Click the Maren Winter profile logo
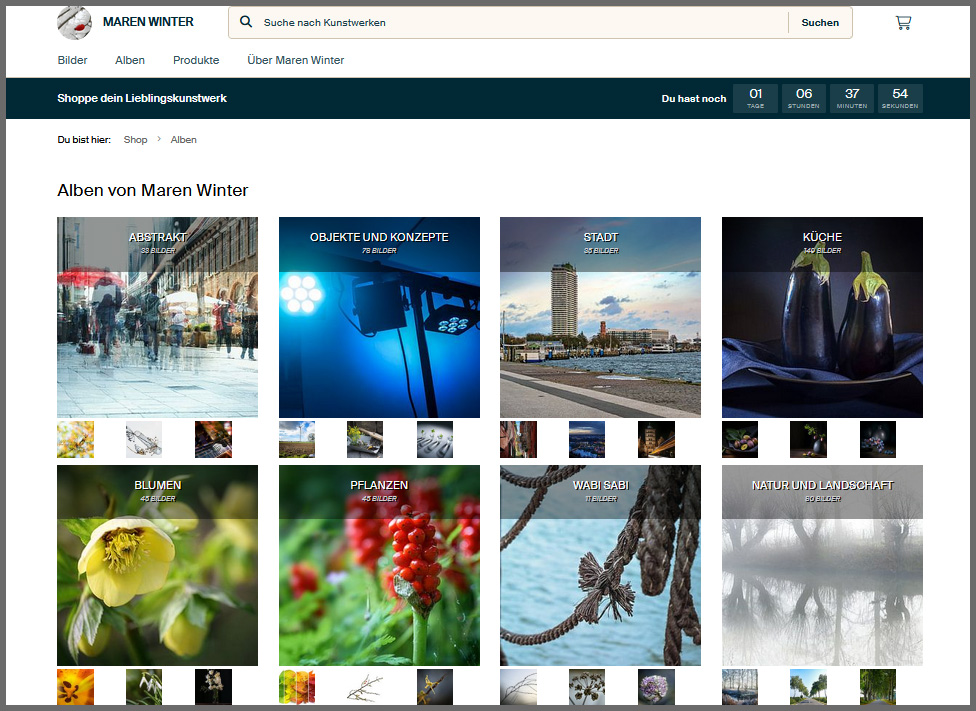976x711 pixels. pos(74,22)
